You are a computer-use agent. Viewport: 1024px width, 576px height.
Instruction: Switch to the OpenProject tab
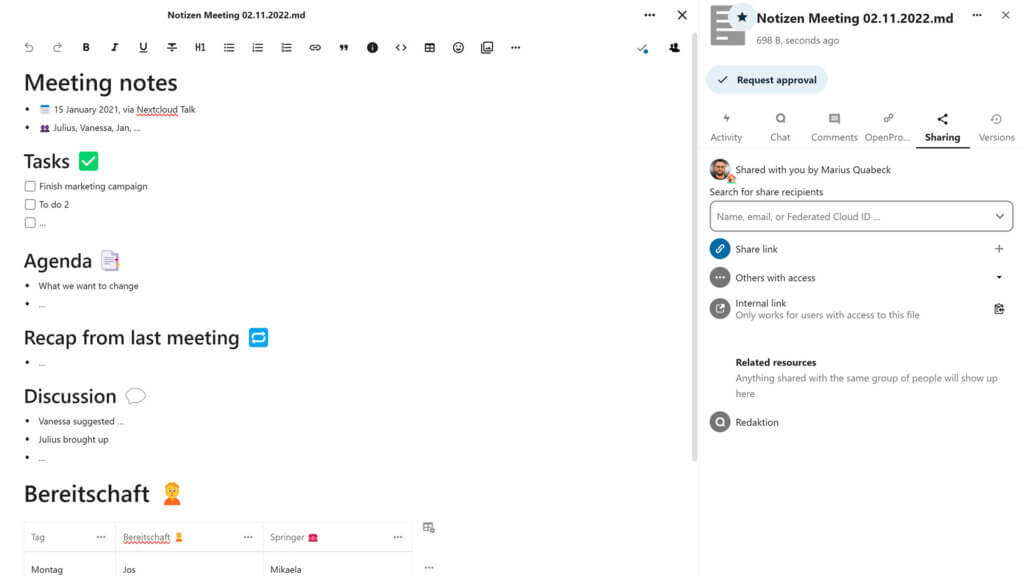click(888, 127)
